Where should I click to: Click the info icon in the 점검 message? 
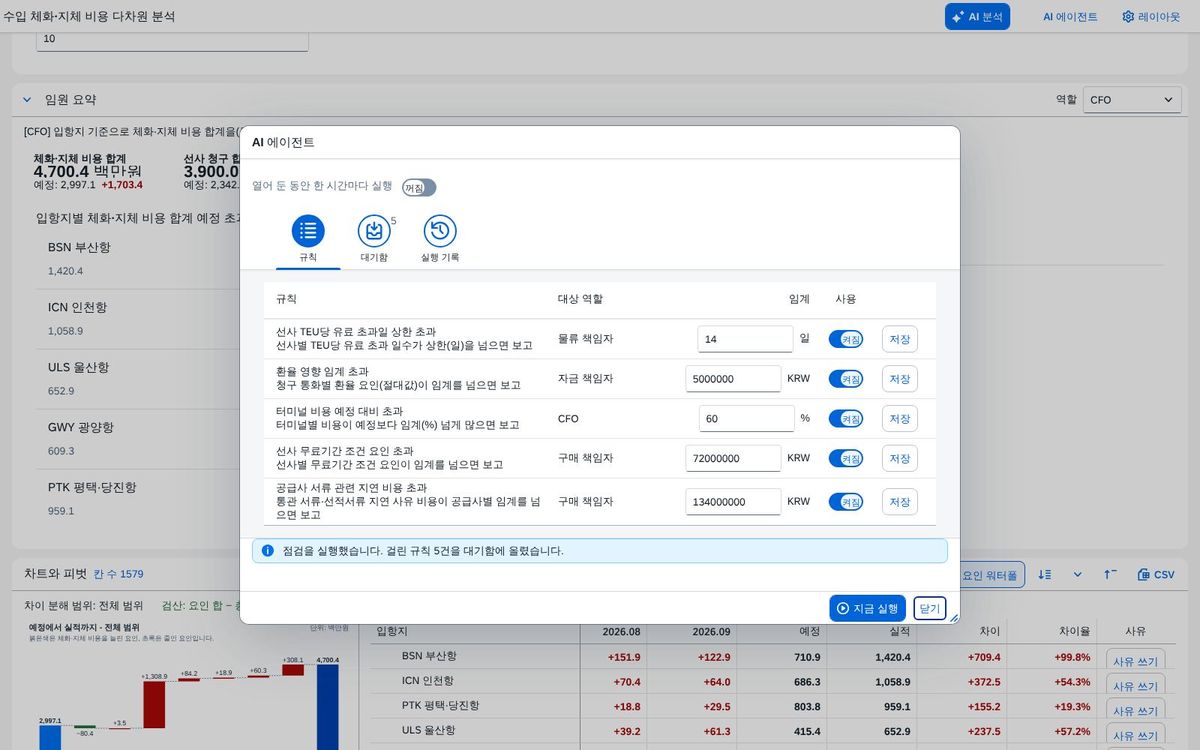point(267,551)
